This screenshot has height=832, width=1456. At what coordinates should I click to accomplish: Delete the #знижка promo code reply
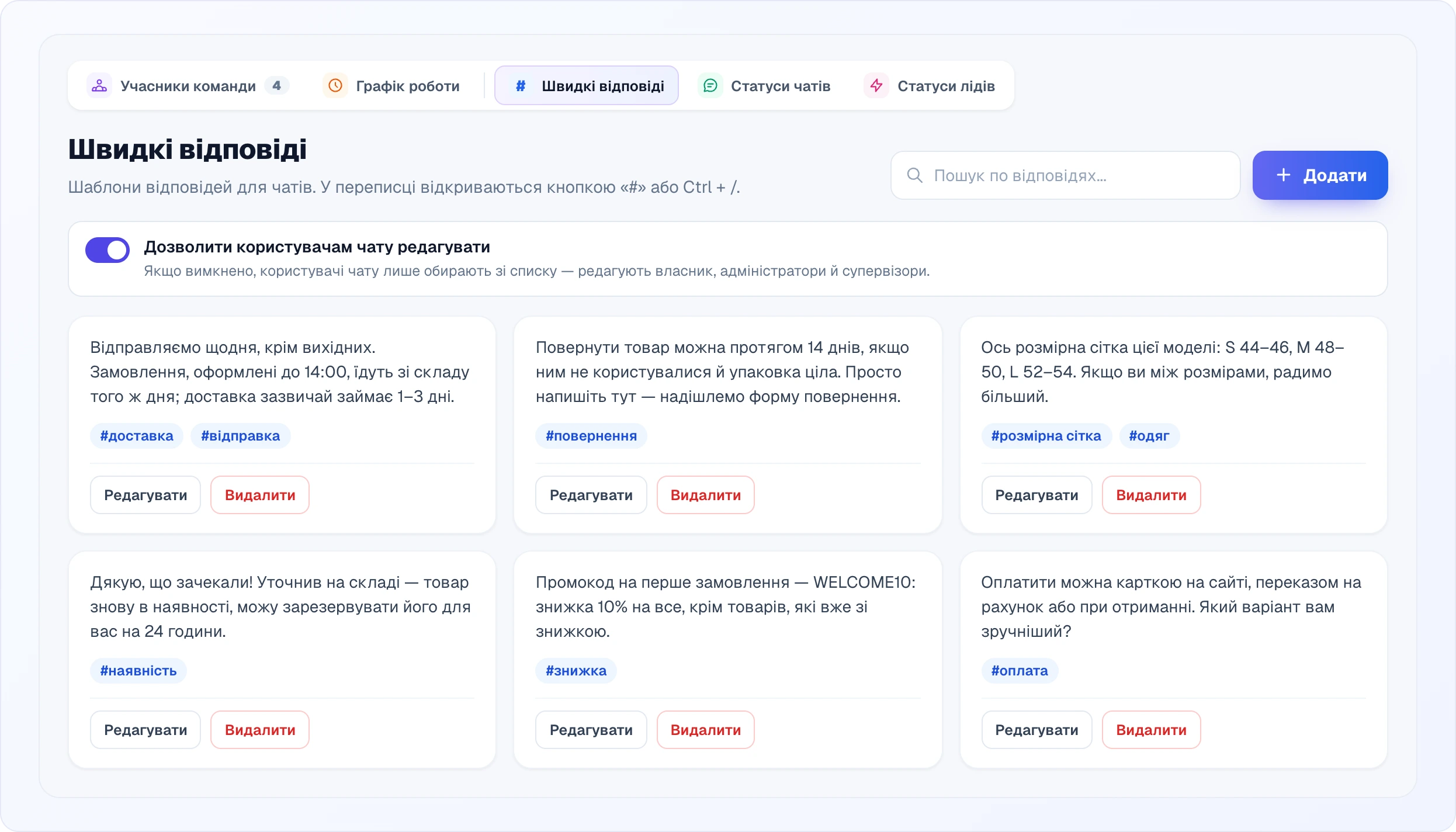pyautogui.click(x=706, y=730)
